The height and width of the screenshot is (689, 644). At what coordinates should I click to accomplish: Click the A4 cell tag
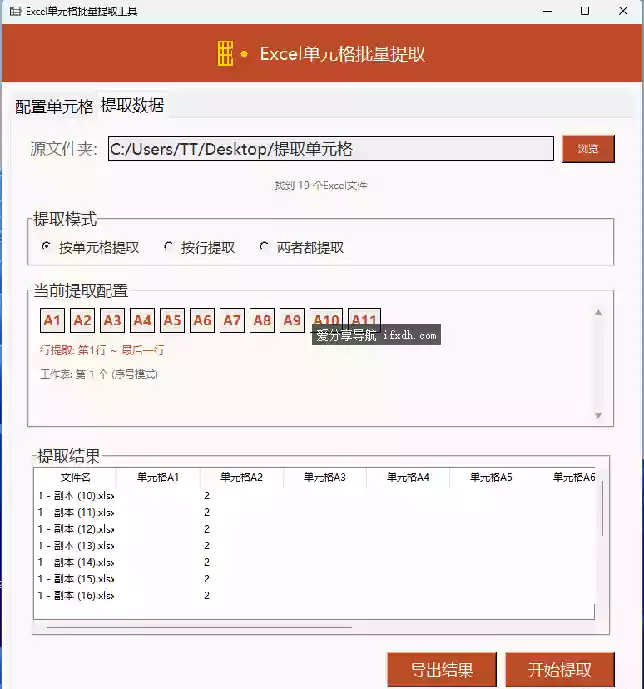(x=142, y=320)
